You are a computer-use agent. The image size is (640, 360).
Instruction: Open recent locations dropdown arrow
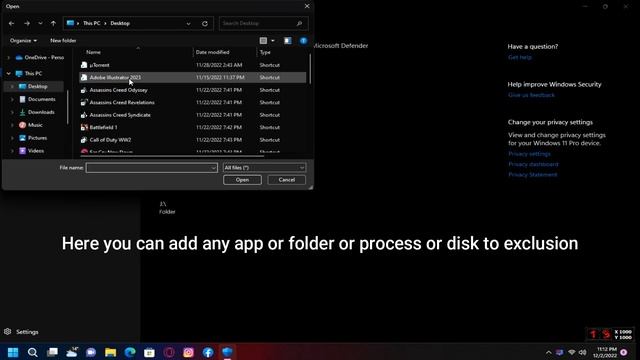[40, 24]
